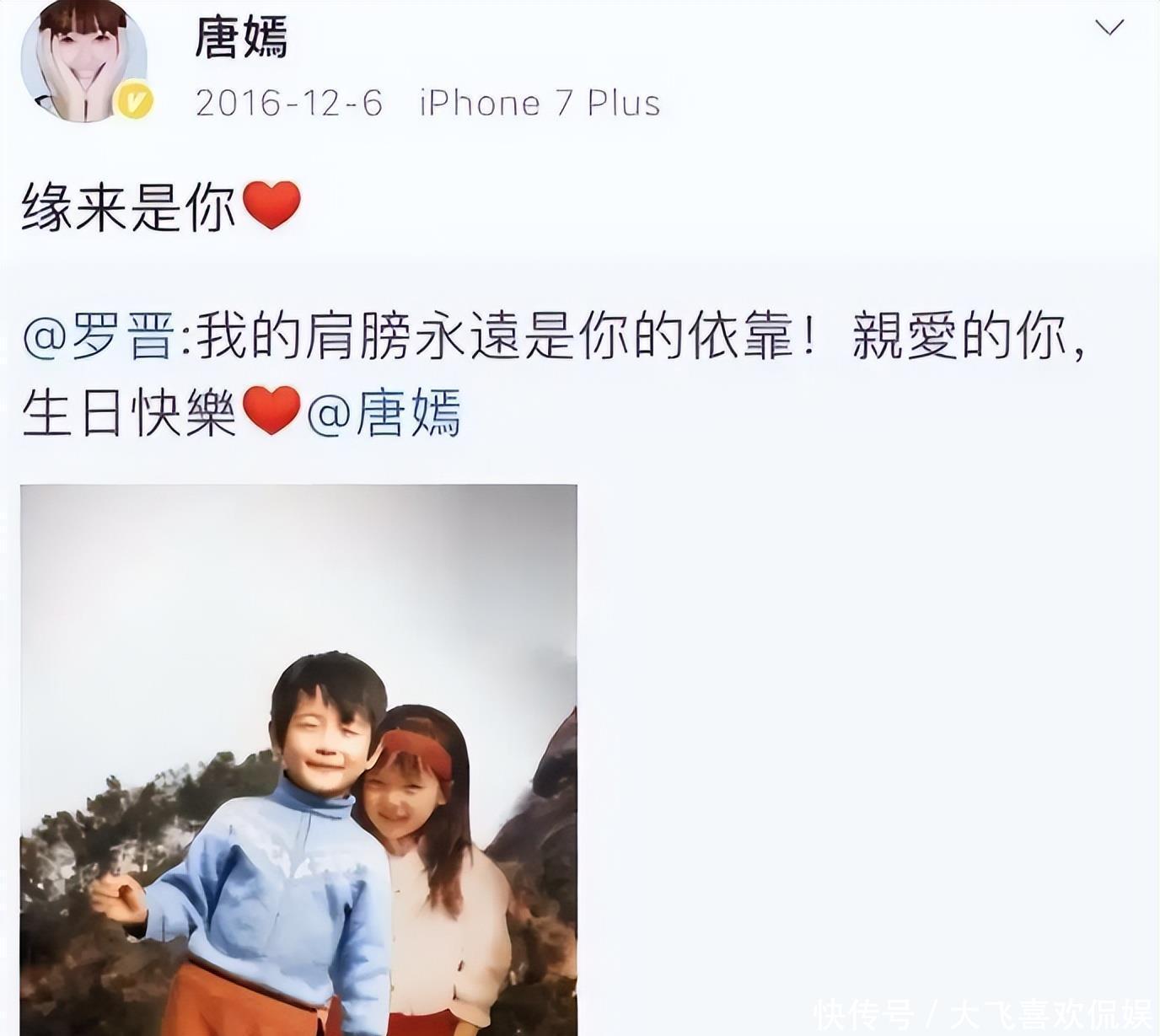The height and width of the screenshot is (1036, 1160).
Task: Open the 唐嫣 username at top
Action: coord(241,37)
